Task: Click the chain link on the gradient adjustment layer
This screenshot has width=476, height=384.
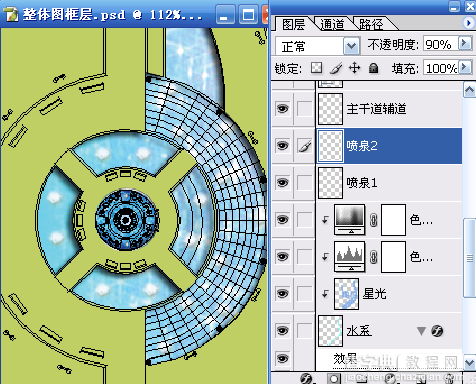Action: coord(374,220)
